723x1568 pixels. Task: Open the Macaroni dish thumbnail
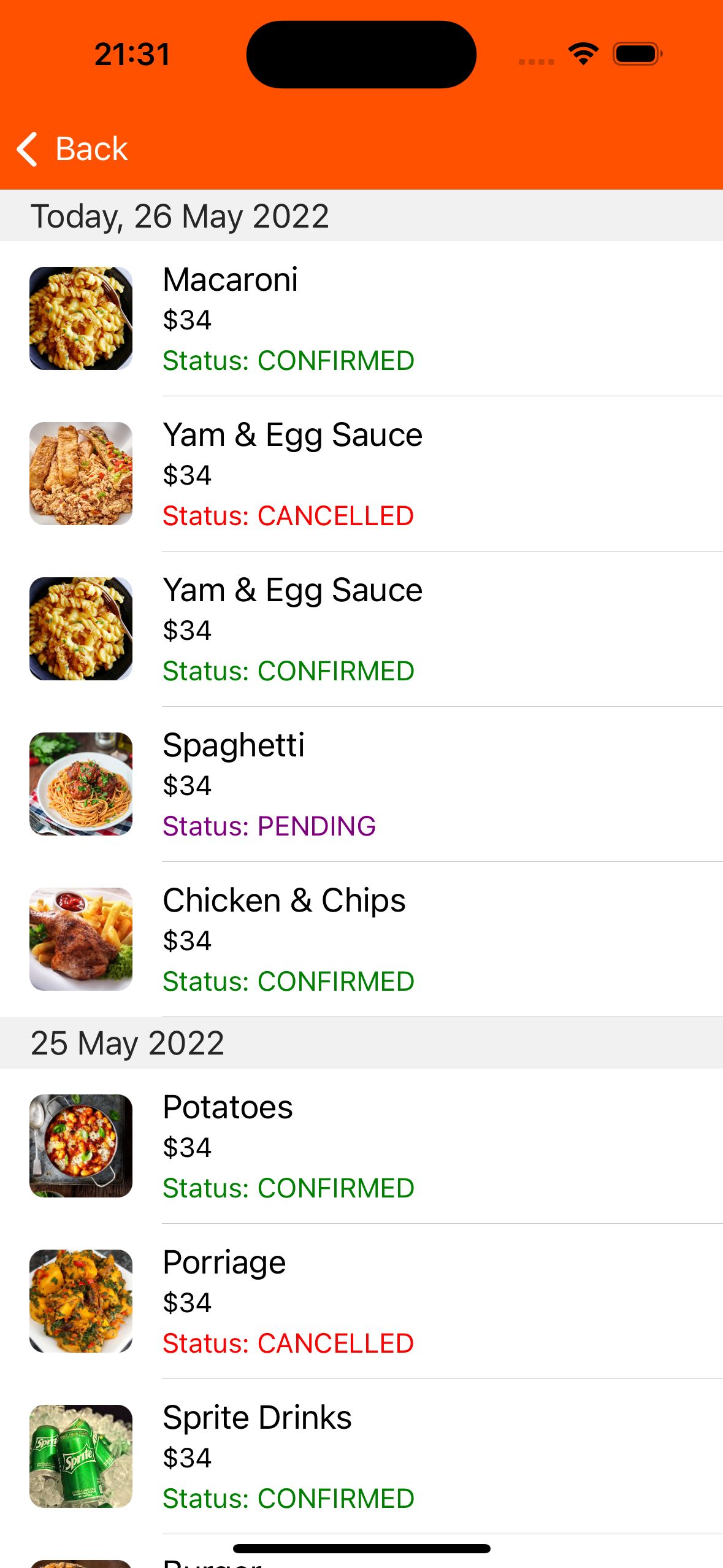pos(81,318)
